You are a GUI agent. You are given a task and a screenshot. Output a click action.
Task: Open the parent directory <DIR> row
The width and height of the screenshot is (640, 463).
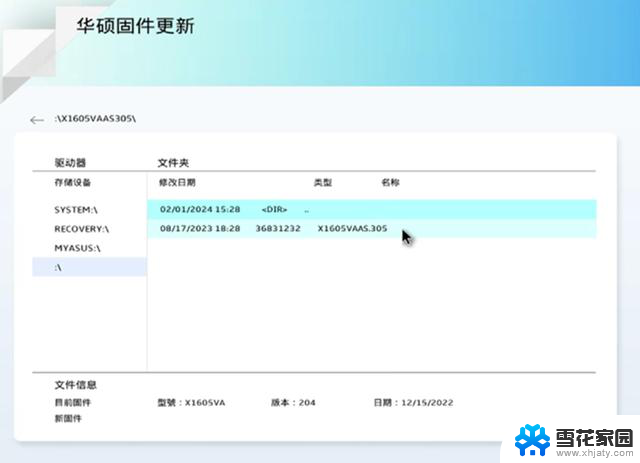[372, 209]
